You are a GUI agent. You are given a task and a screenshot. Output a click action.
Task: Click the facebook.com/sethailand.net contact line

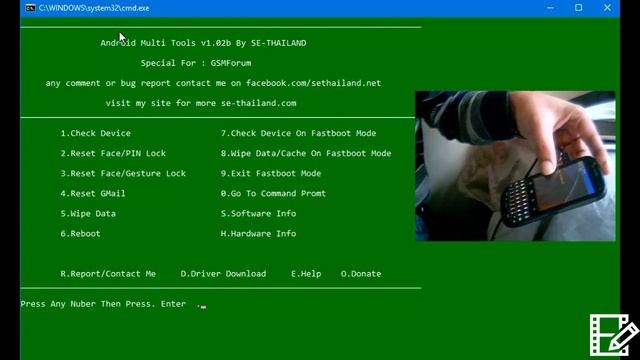point(213,83)
